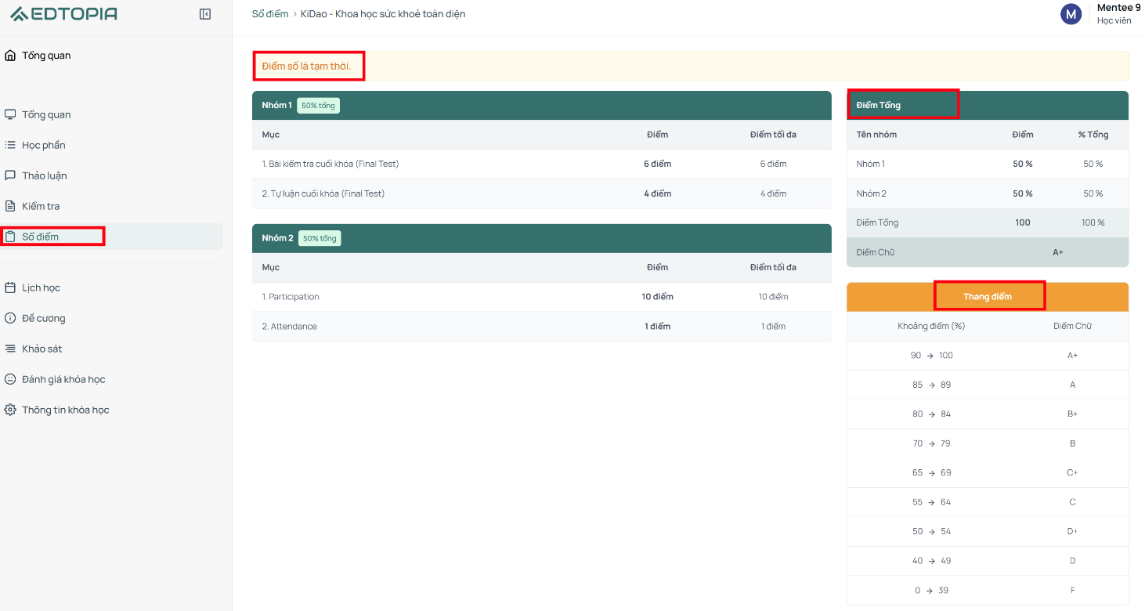Open the Sổ điểm menu item
Screen dimensions: 1145x611
point(112,237)
